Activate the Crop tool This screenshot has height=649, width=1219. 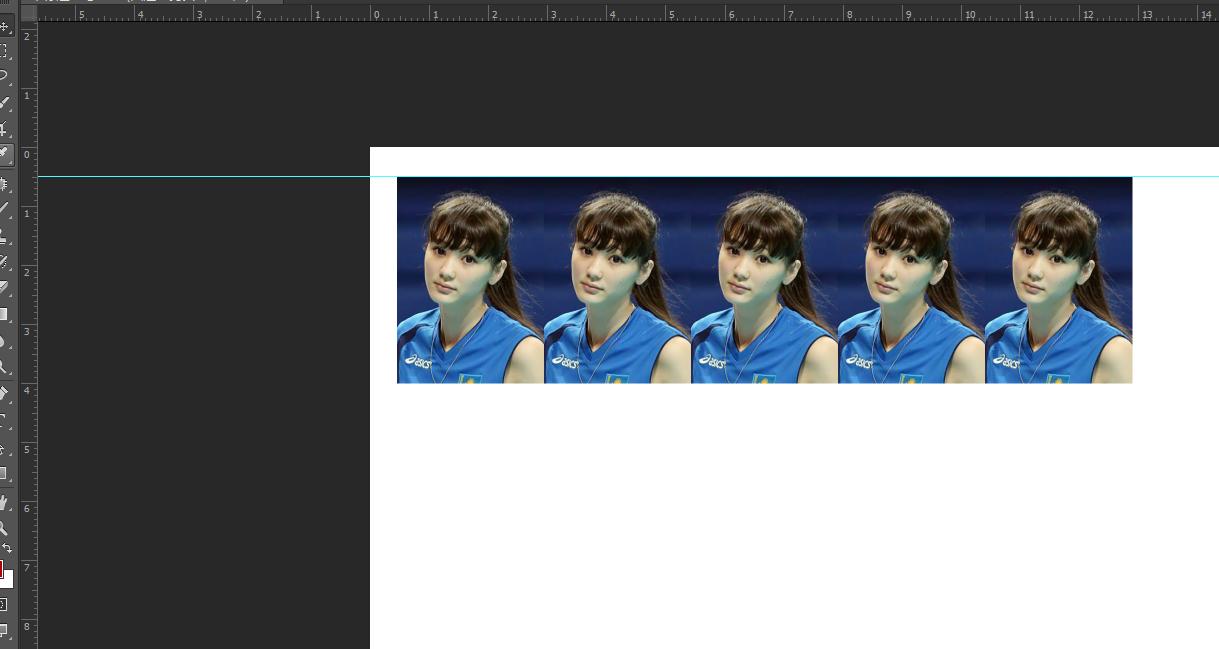5,129
